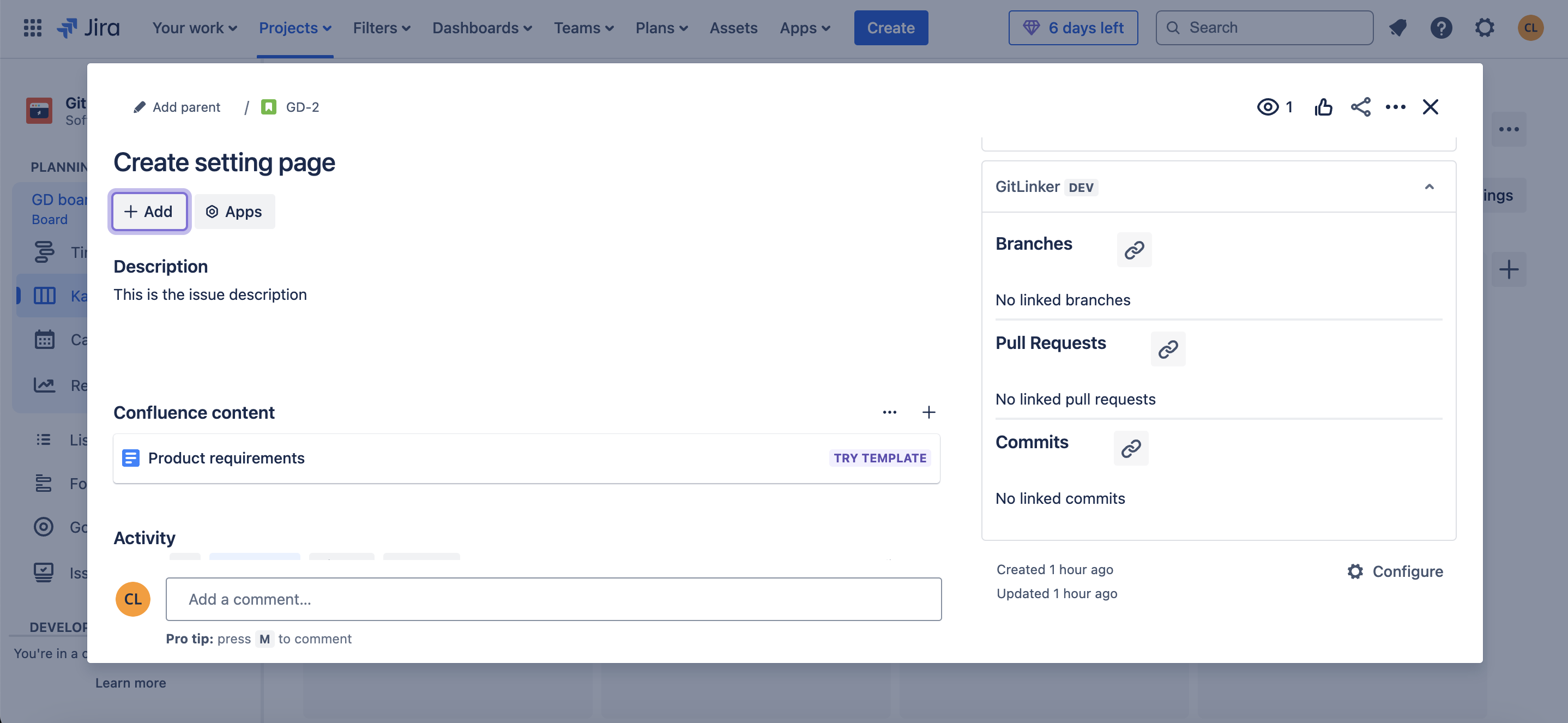The width and height of the screenshot is (1568, 723).
Task: Open the Jira app switcher grid
Action: [x=32, y=28]
